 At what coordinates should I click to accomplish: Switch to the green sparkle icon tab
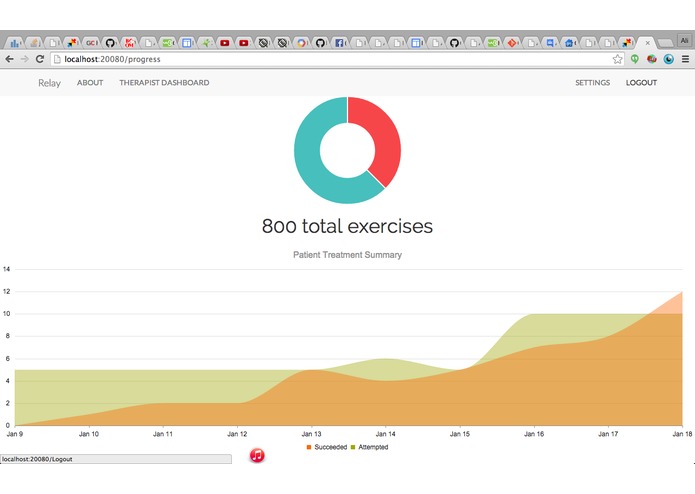click(x=206, y=43)
